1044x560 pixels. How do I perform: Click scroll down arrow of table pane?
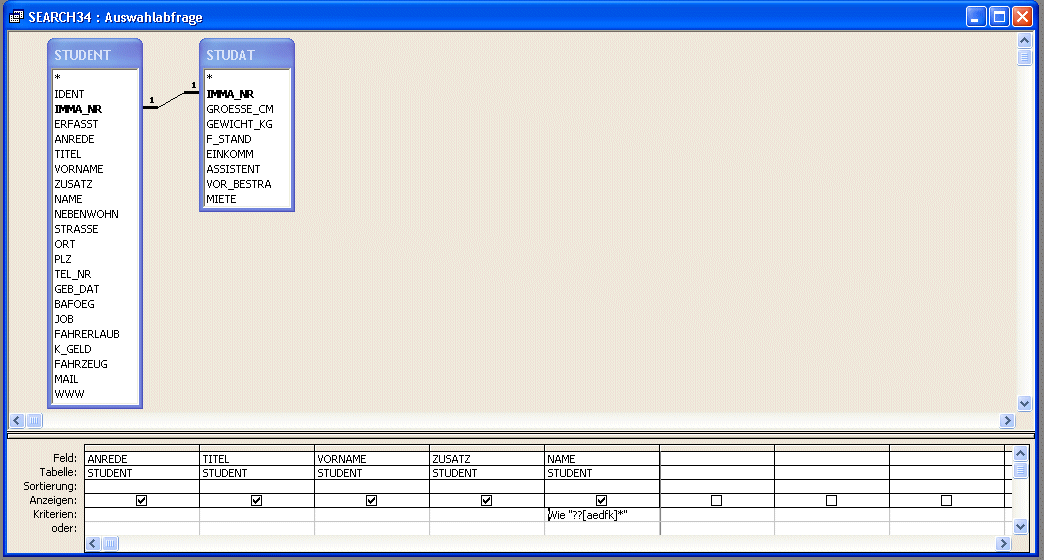coord(1025,403)
